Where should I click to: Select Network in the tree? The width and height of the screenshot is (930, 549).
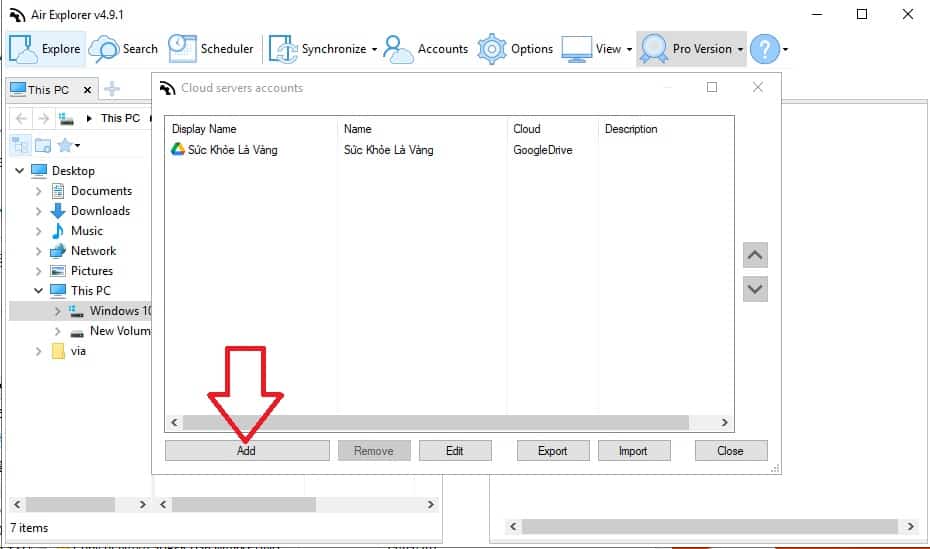coord(93,251)
